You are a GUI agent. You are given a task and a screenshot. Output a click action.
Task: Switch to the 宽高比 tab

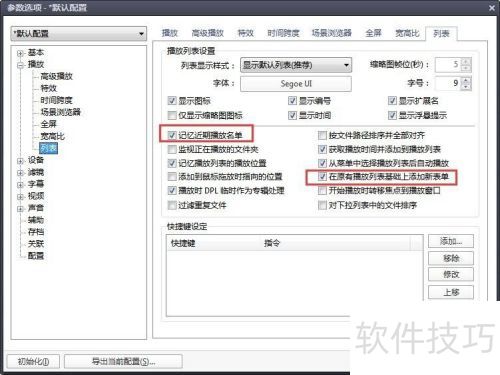point(407,33)
